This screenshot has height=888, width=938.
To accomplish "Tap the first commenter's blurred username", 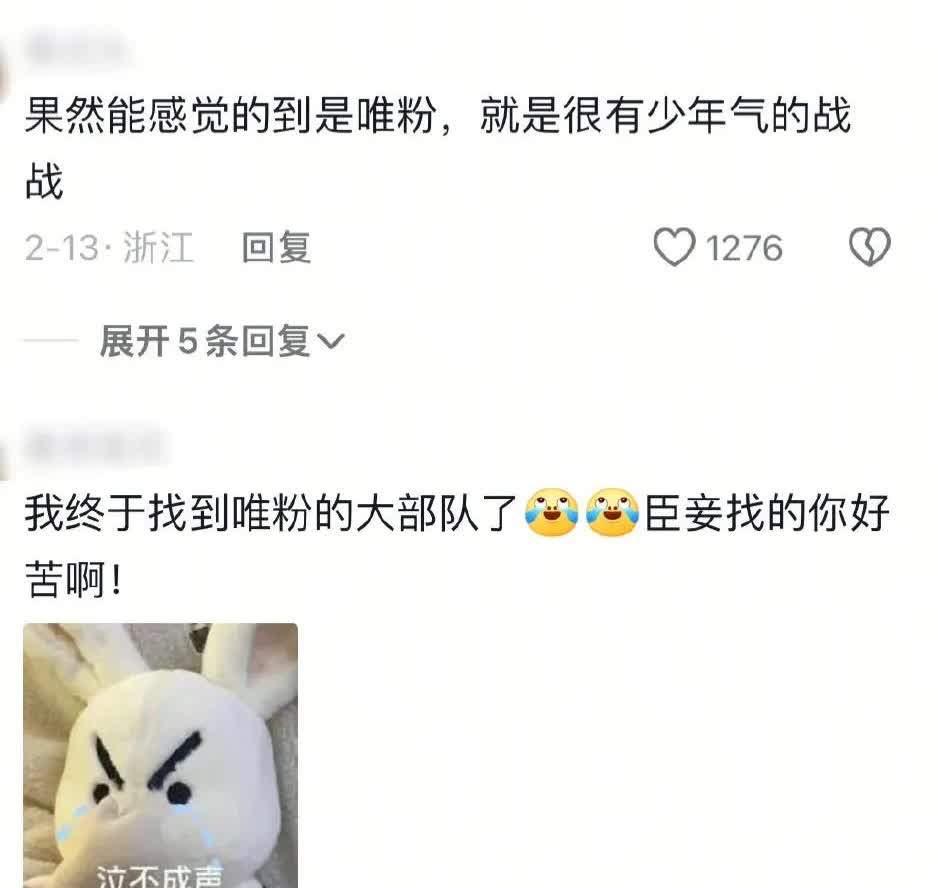I will (78, 50).
